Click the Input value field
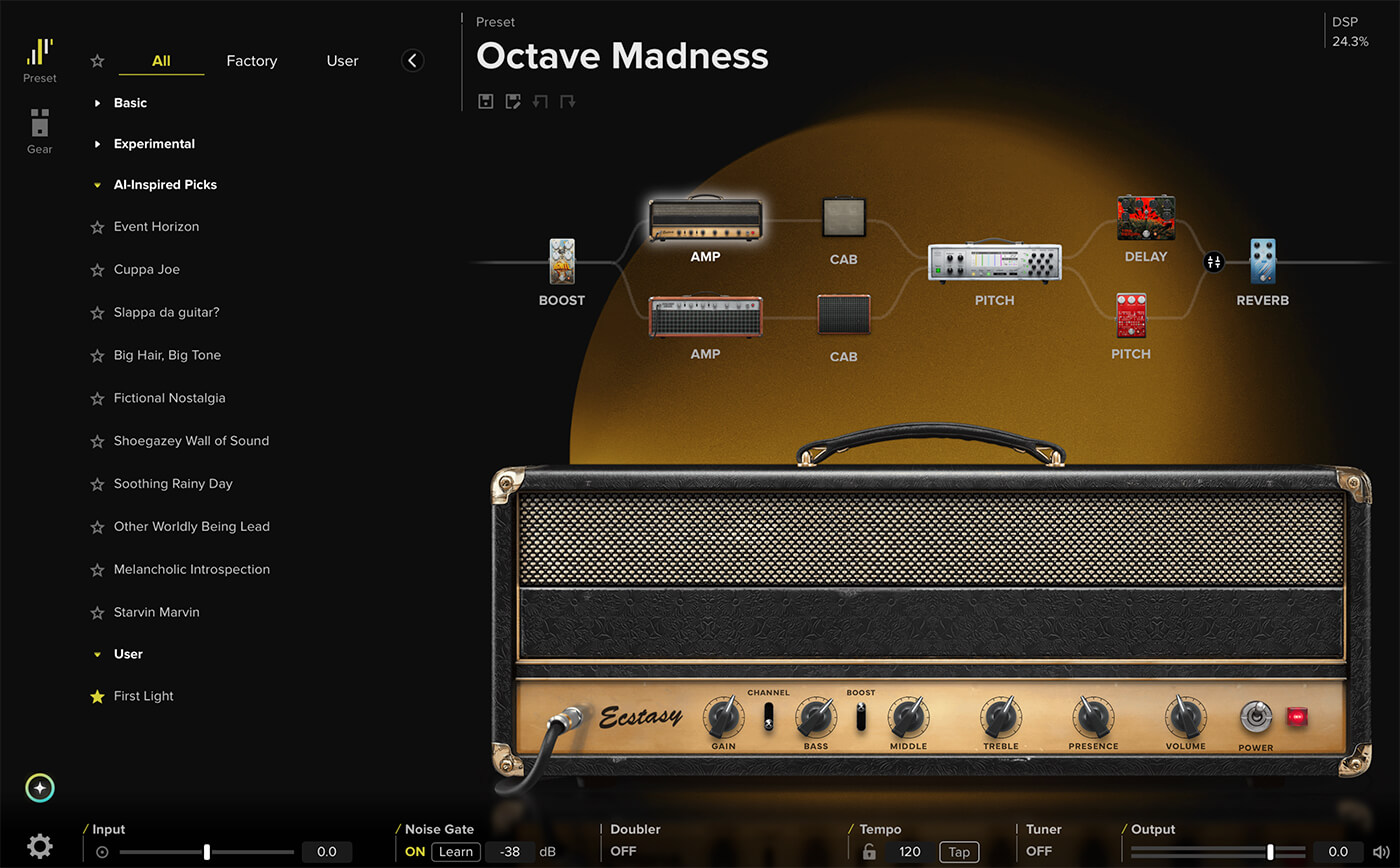1400x868 pixels. click(327, 852)
